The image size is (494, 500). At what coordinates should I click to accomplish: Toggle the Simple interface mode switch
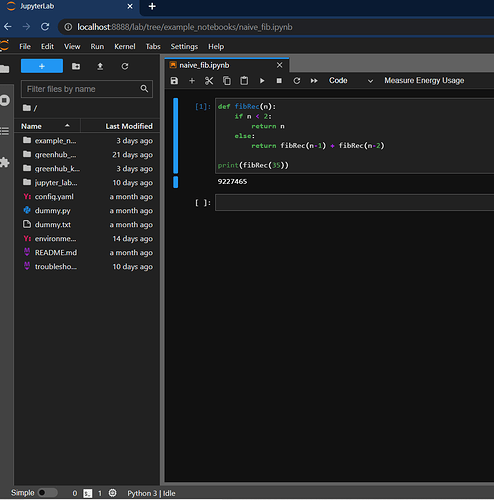click(x=47, y=493)
